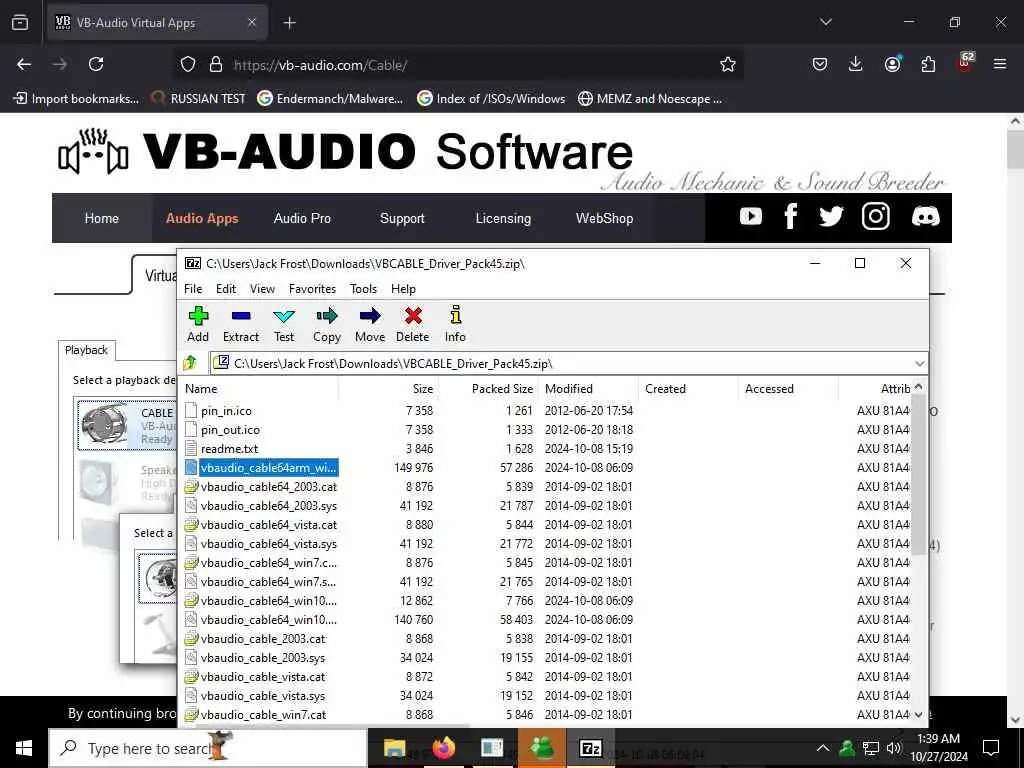Select vbaudio_cable_2003.sys file
1024x768 pixels.
[263, 658]
